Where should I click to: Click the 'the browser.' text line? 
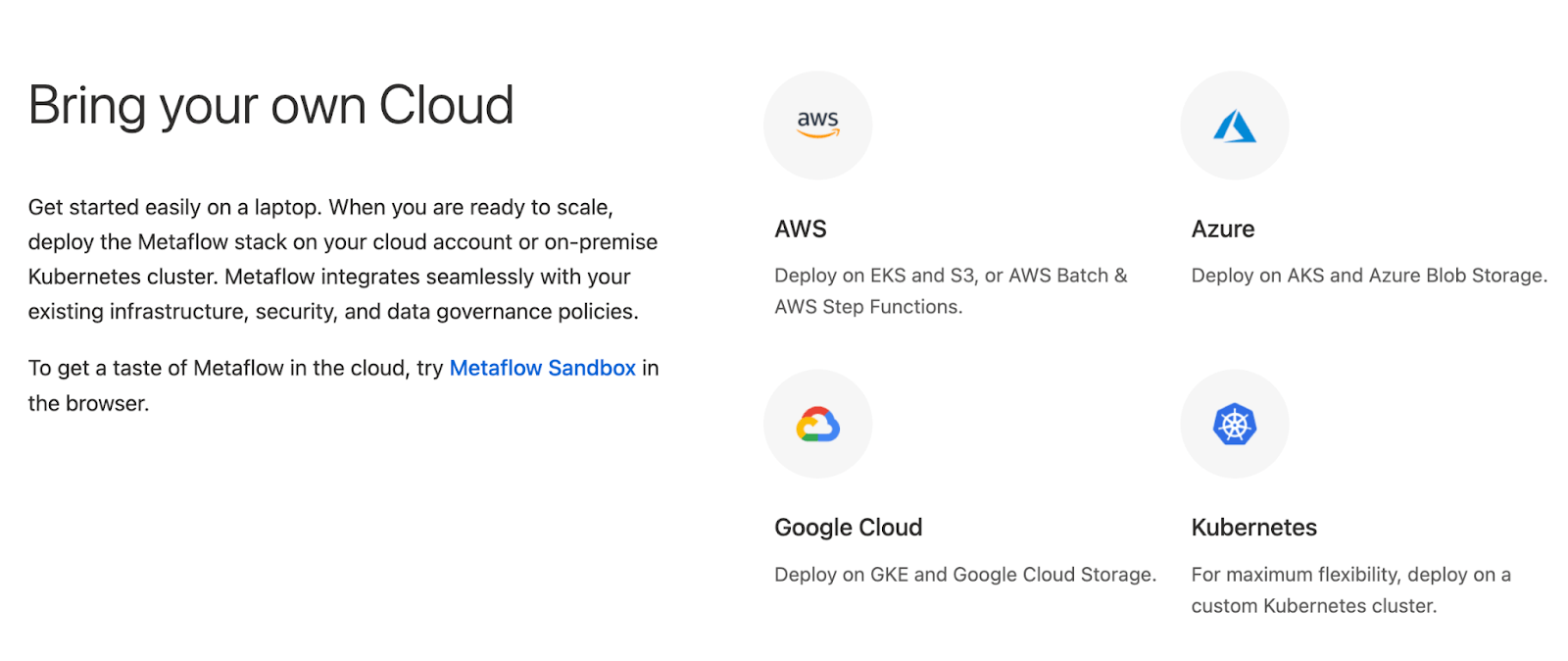88,403
